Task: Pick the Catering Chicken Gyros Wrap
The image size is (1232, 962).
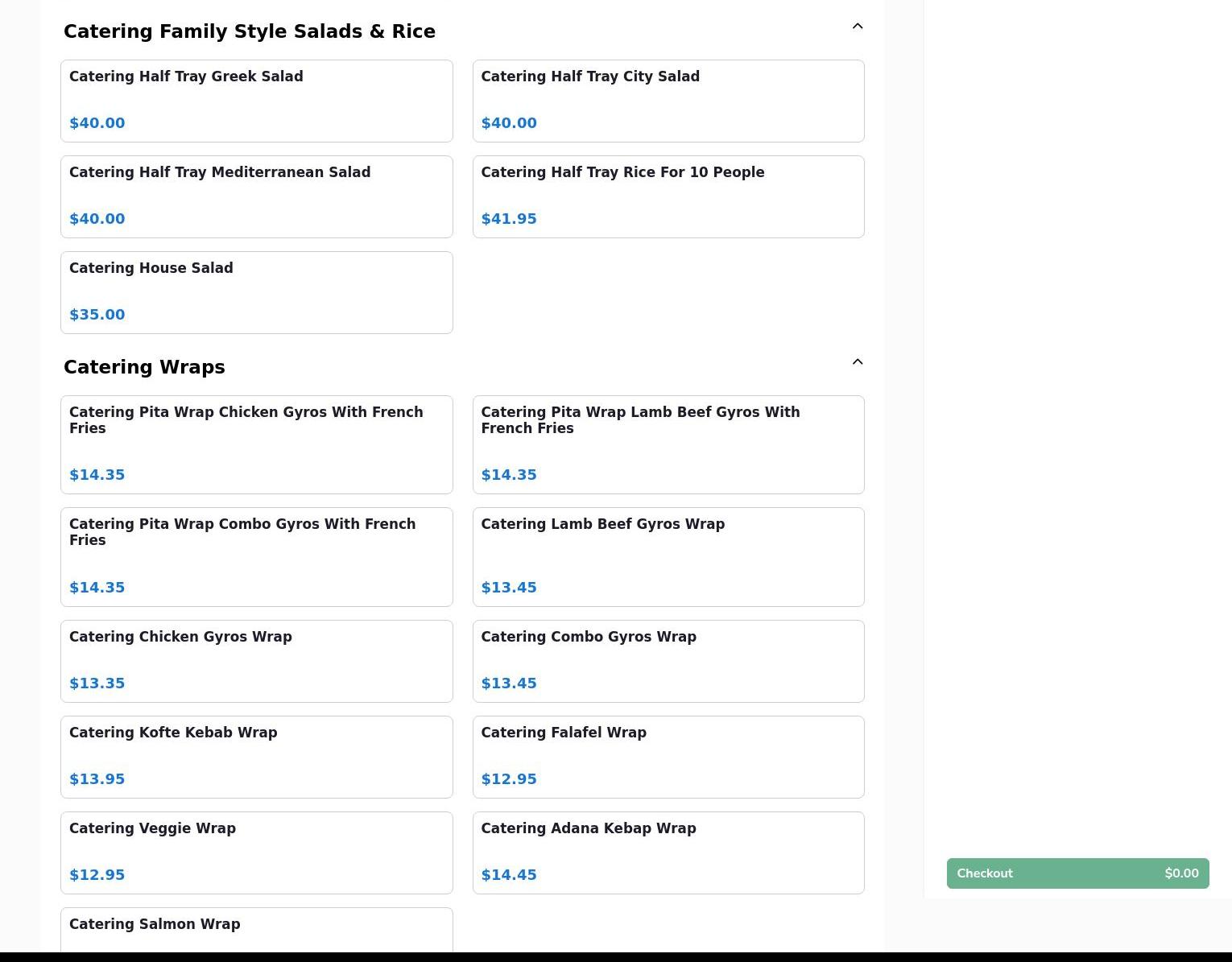Action: 256,661
